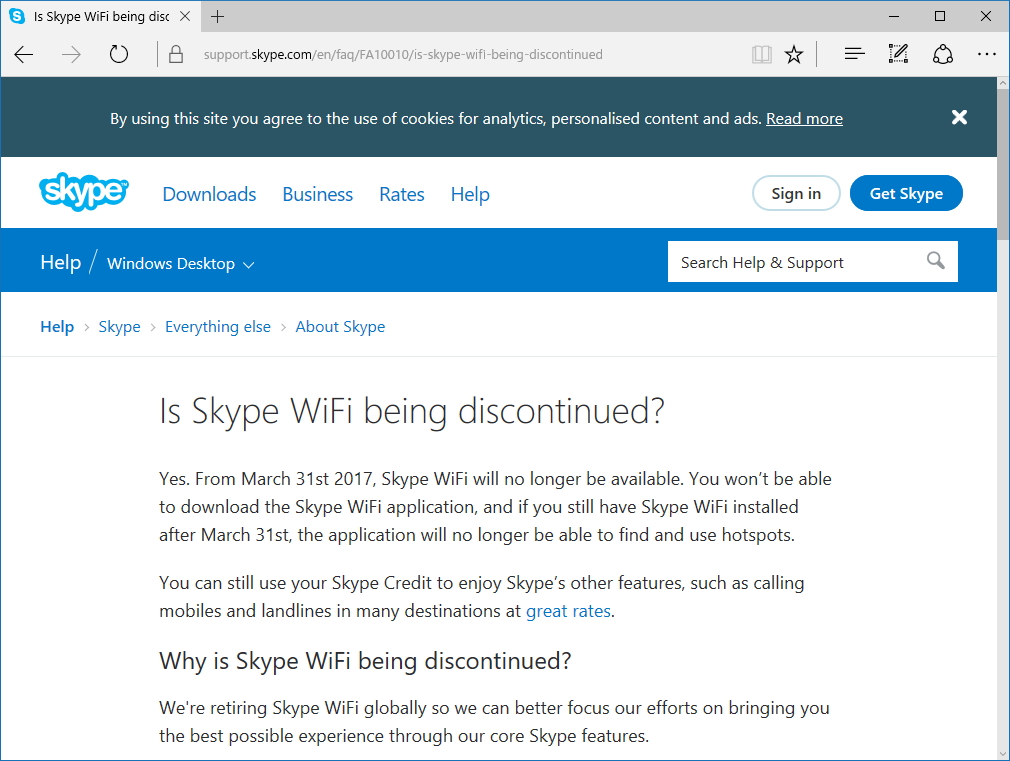Start a Web Note on this page

coord(897,54)
